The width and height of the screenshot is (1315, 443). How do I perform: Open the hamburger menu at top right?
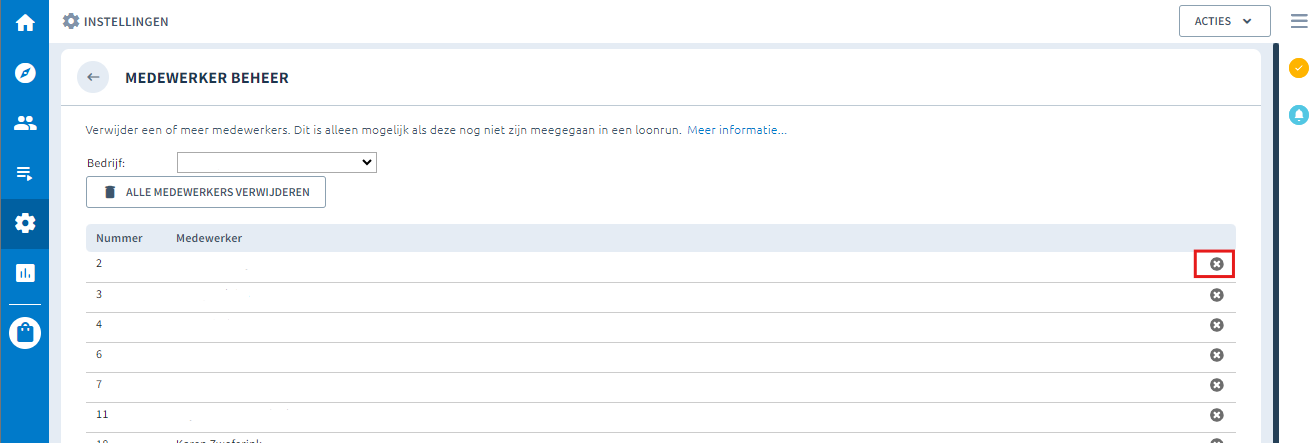pyautogui.click(x=1298, y=21)
